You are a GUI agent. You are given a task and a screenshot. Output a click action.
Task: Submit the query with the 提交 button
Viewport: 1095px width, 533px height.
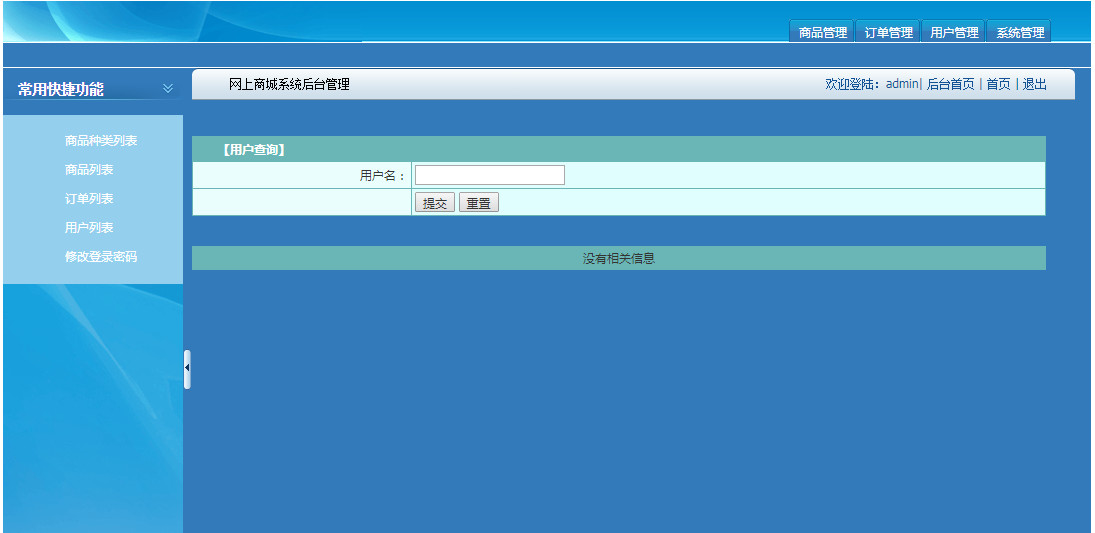click(x=435, y=203)
